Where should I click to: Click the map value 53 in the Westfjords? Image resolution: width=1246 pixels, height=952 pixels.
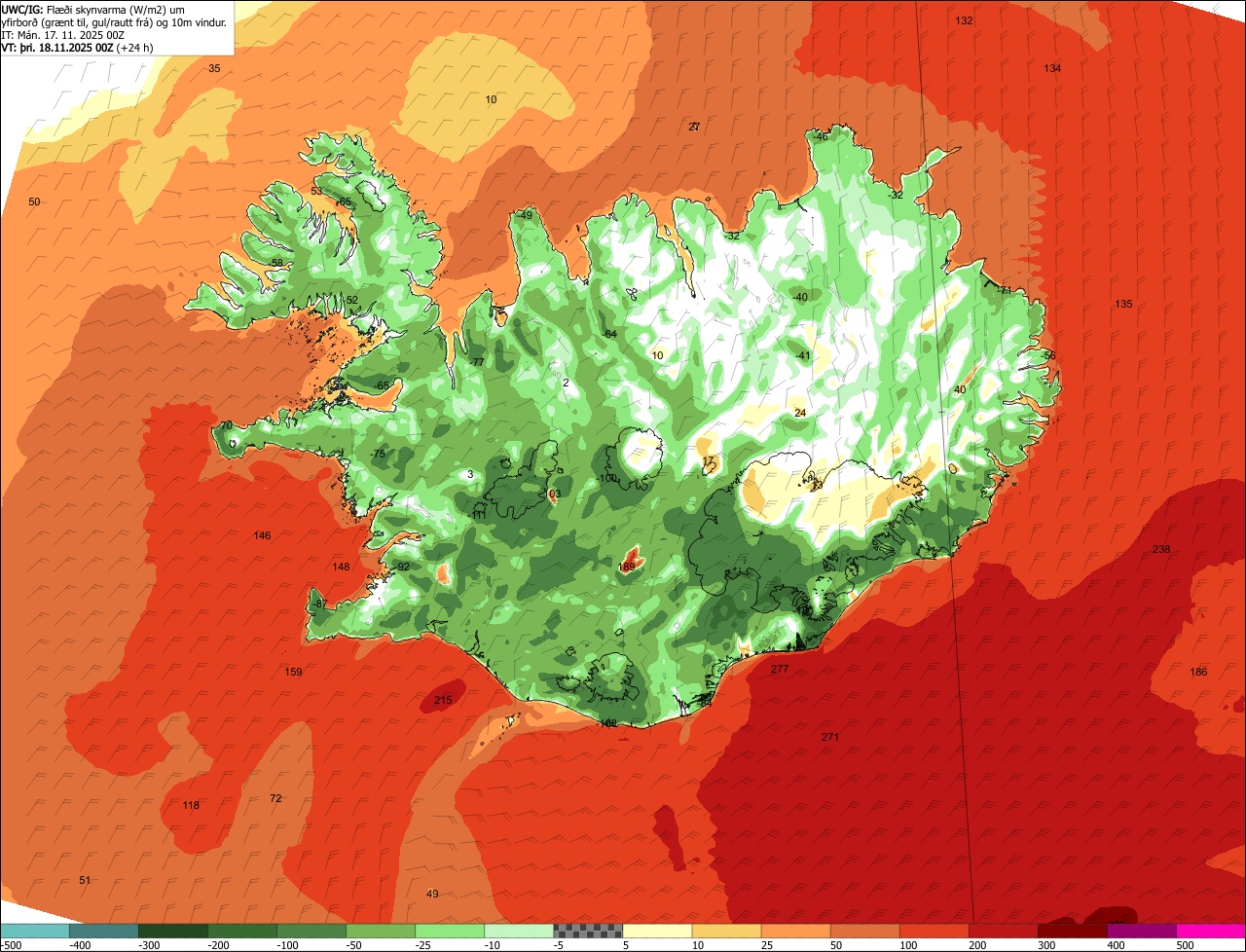tap(316, 192)
